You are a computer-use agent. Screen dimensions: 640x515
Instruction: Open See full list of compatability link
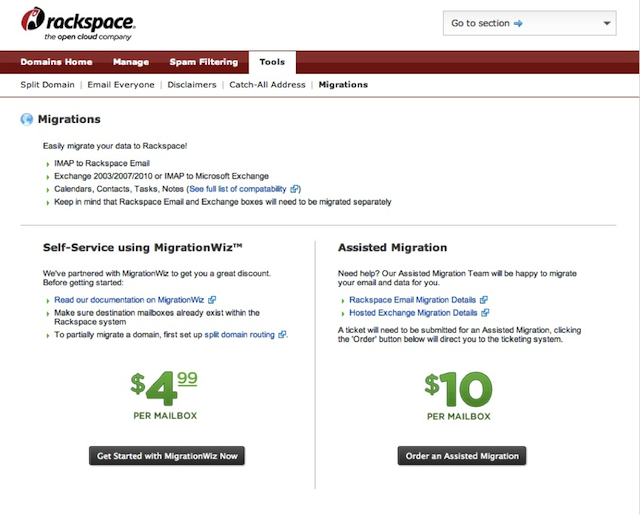click(x=238, y=189)
